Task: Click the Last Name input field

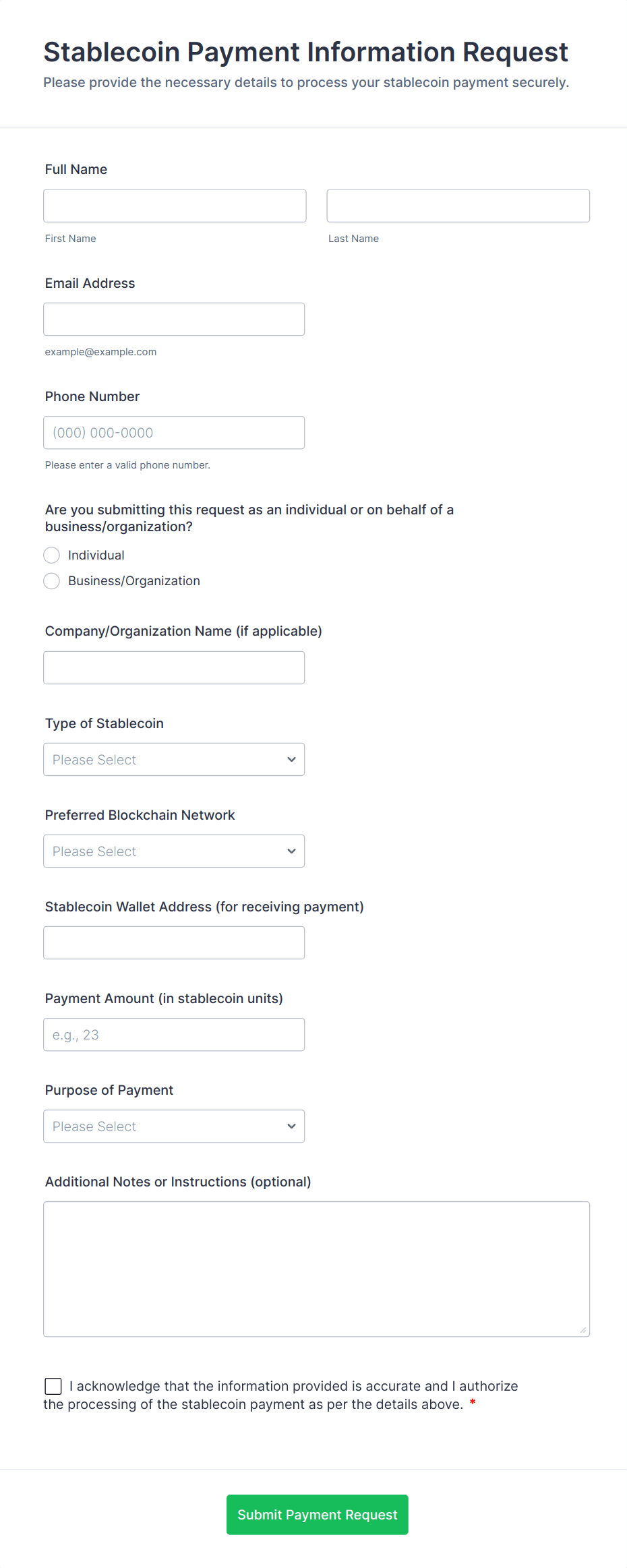Action: point(458,206)
